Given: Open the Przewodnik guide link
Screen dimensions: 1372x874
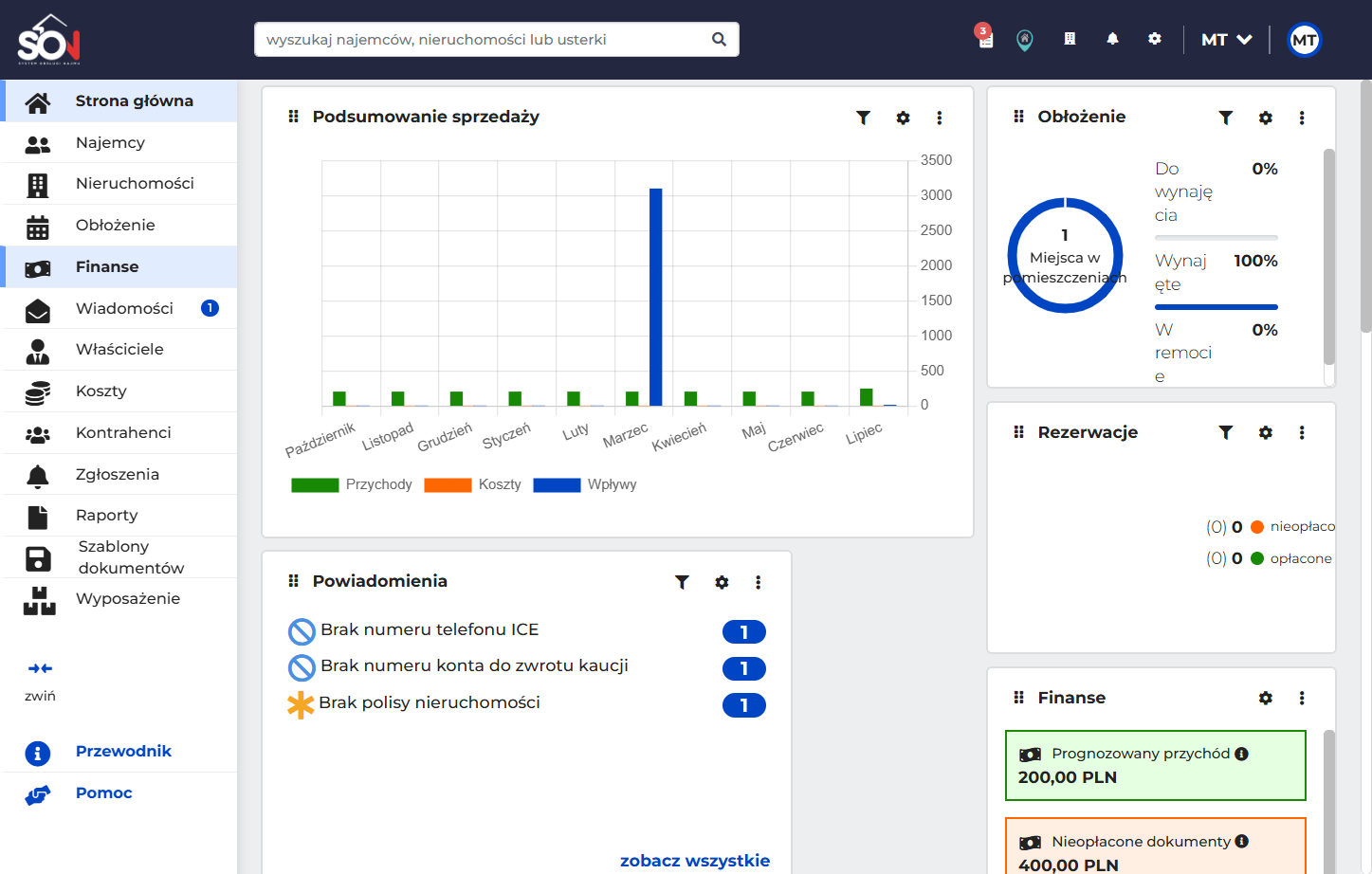Looking at the screenshot, I should tap(123, 751).
